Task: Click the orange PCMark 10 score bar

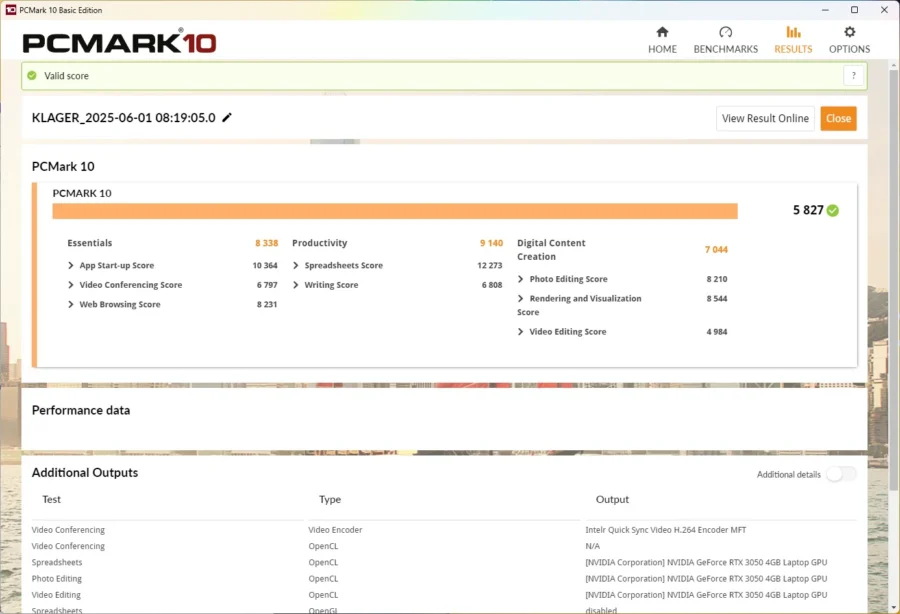Action: tap(395, 211)
